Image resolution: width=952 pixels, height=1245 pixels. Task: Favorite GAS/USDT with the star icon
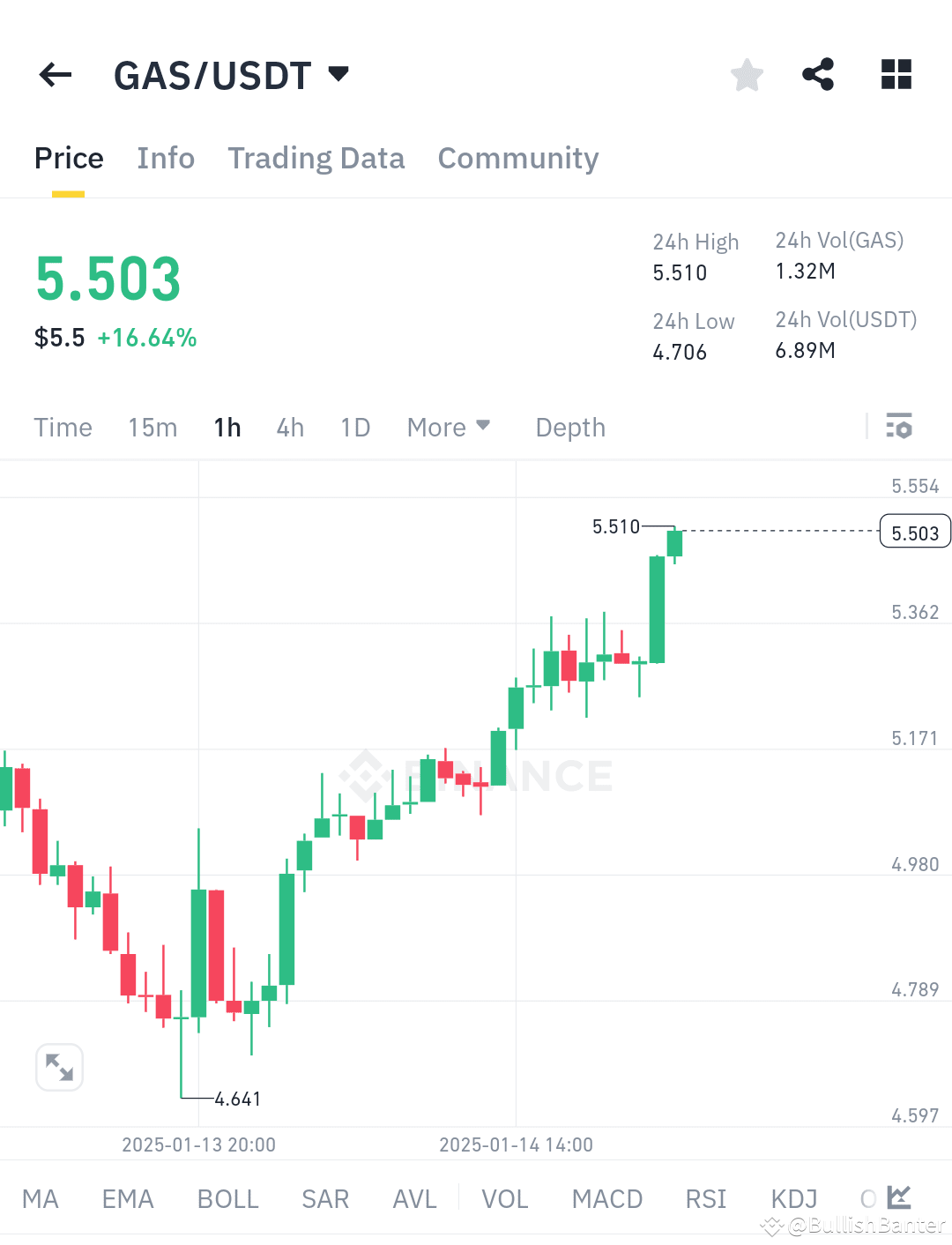(747, 75)
